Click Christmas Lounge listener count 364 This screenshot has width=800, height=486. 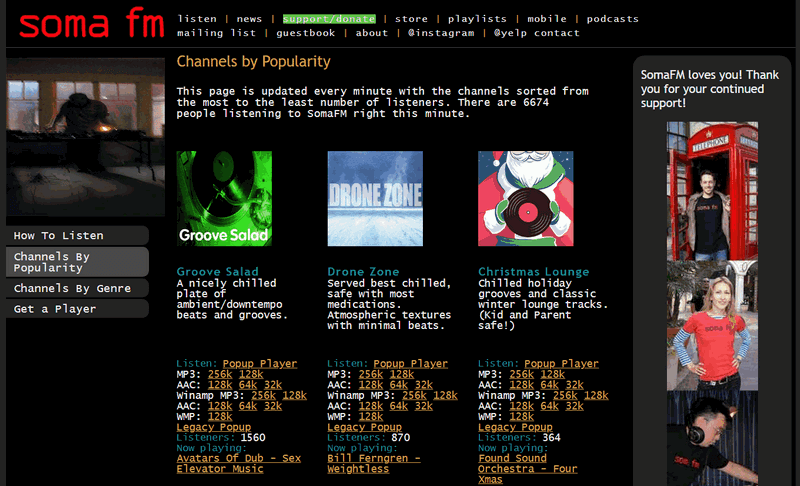(x=552, y=438)
